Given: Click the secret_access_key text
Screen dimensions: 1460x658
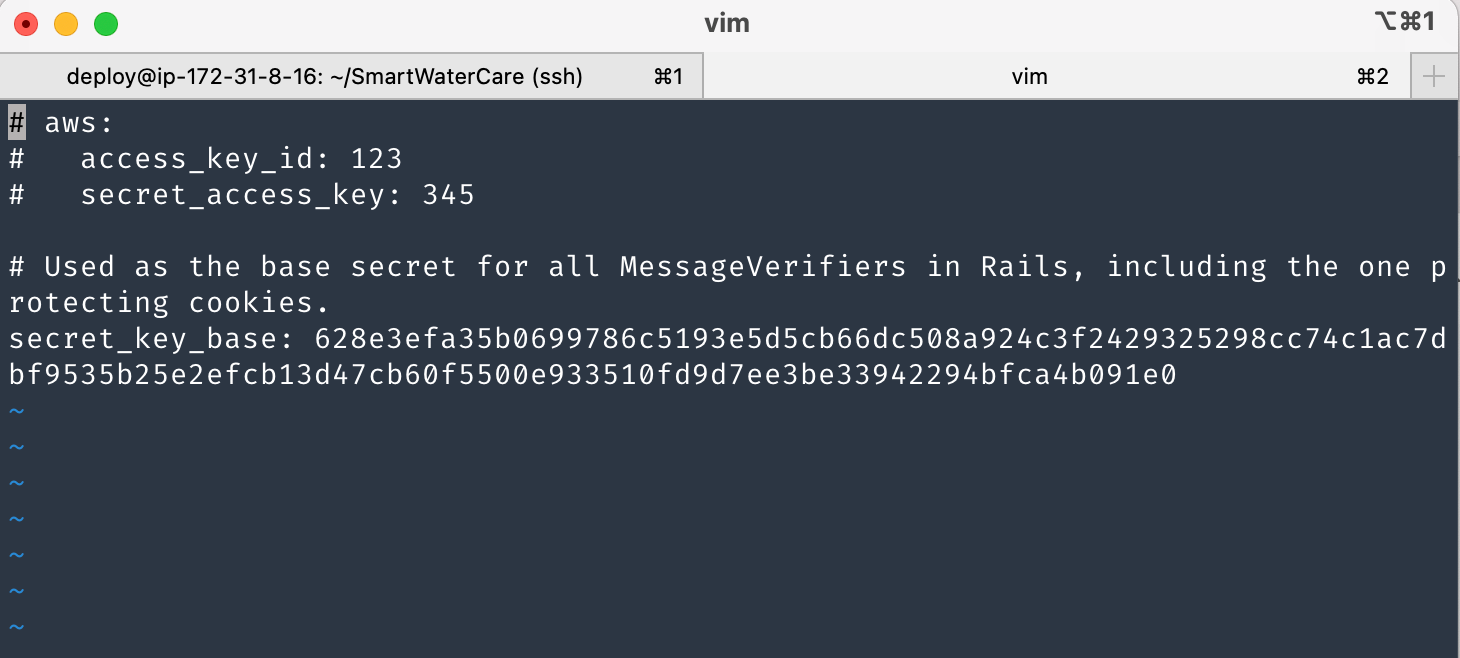Looking at the screenshot, I should [232, 195].
